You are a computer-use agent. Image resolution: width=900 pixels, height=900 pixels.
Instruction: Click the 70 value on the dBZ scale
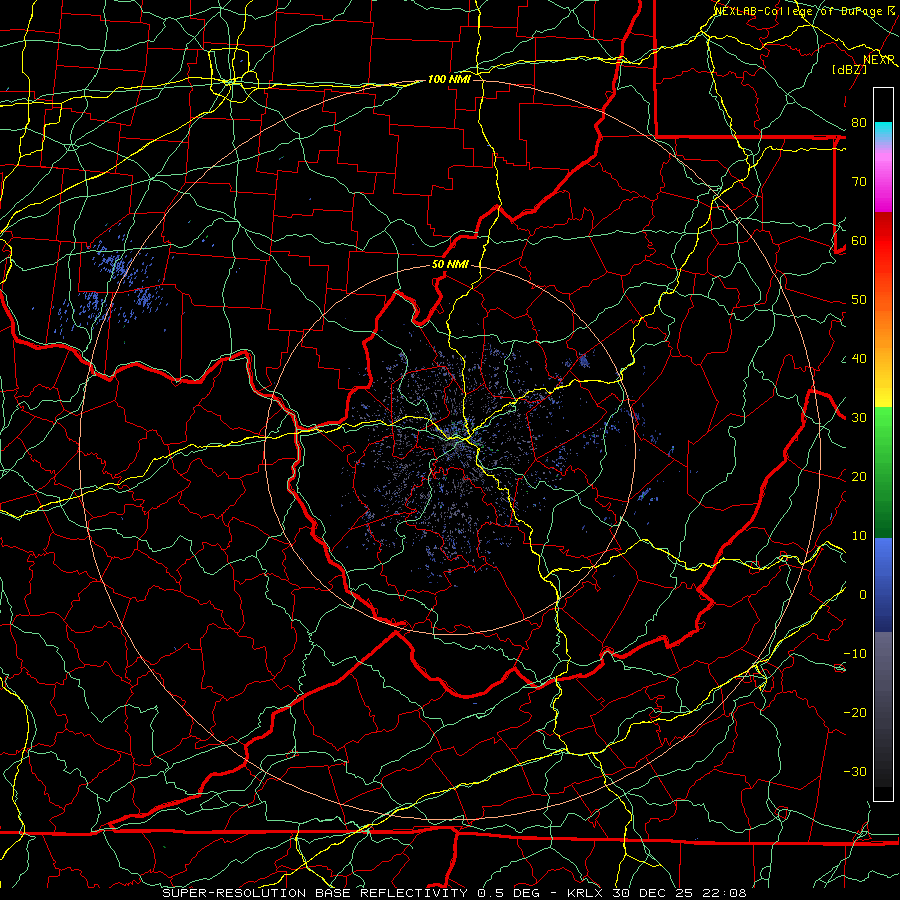859,181
